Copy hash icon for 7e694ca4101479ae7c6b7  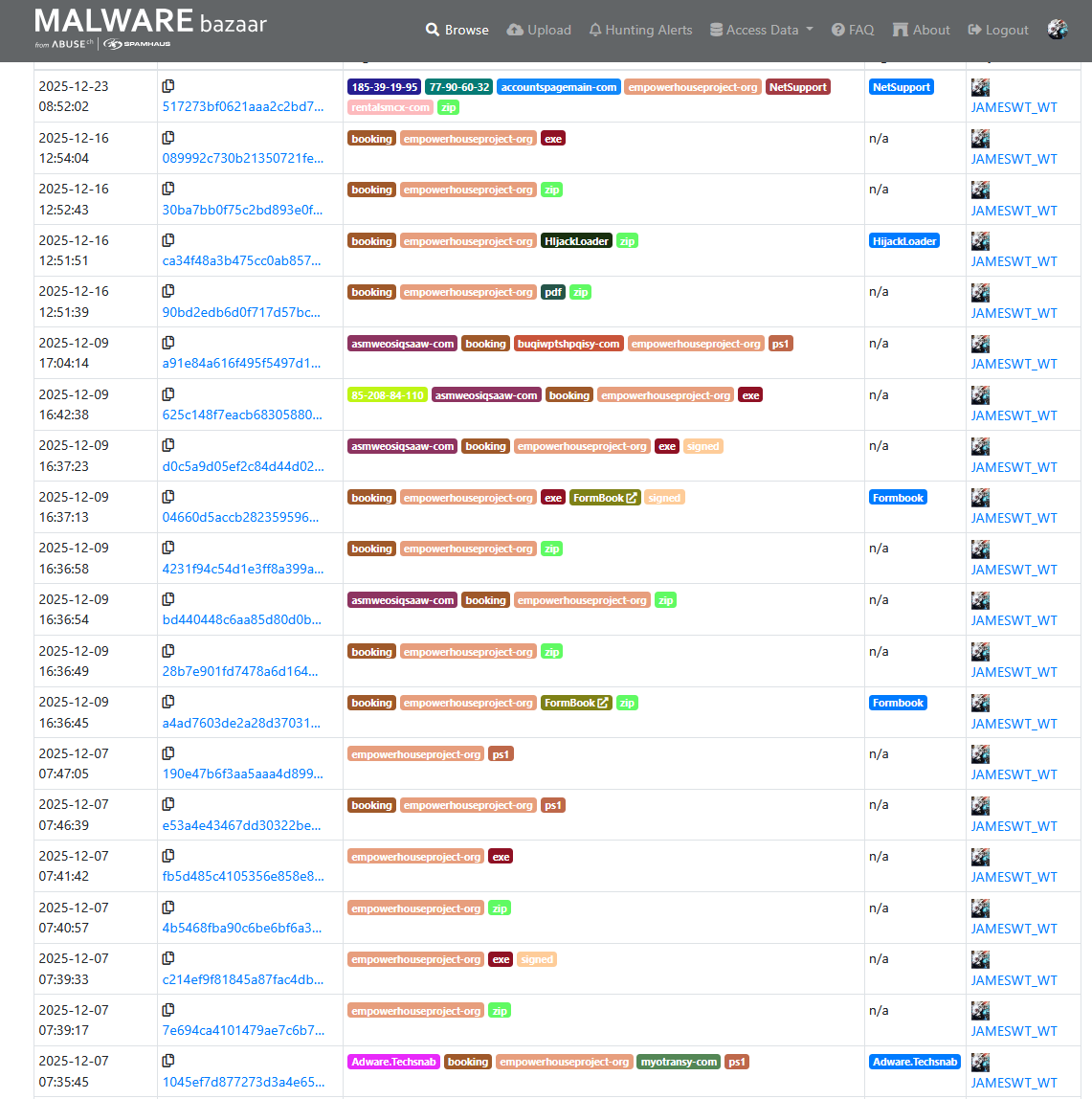[168, 1009]
